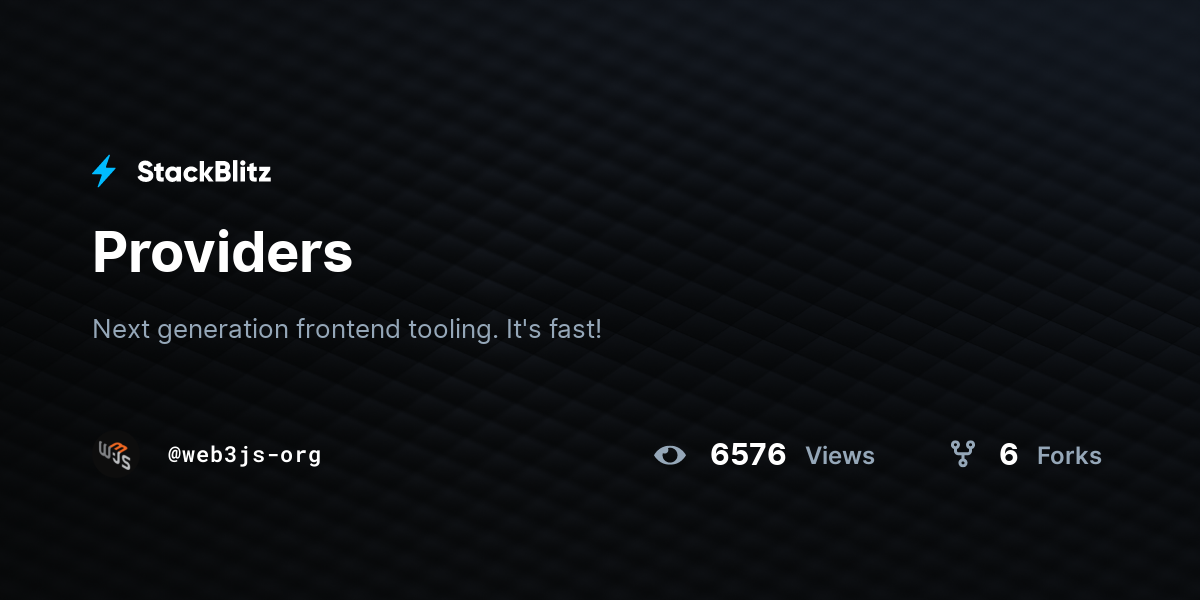
Task: Select the Forks label
Action: [1069, 456]
